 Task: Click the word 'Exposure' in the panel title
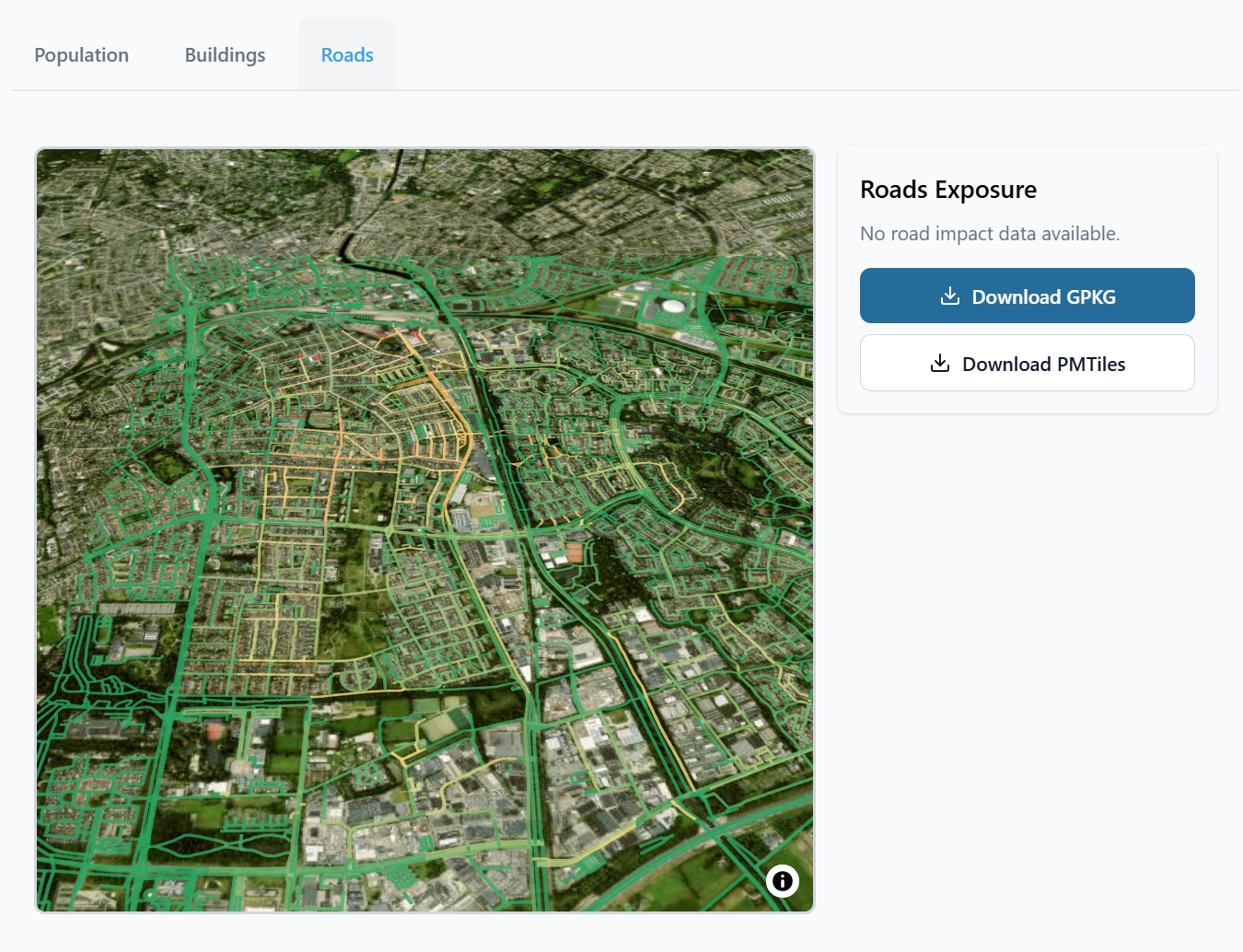coord(985,190)
